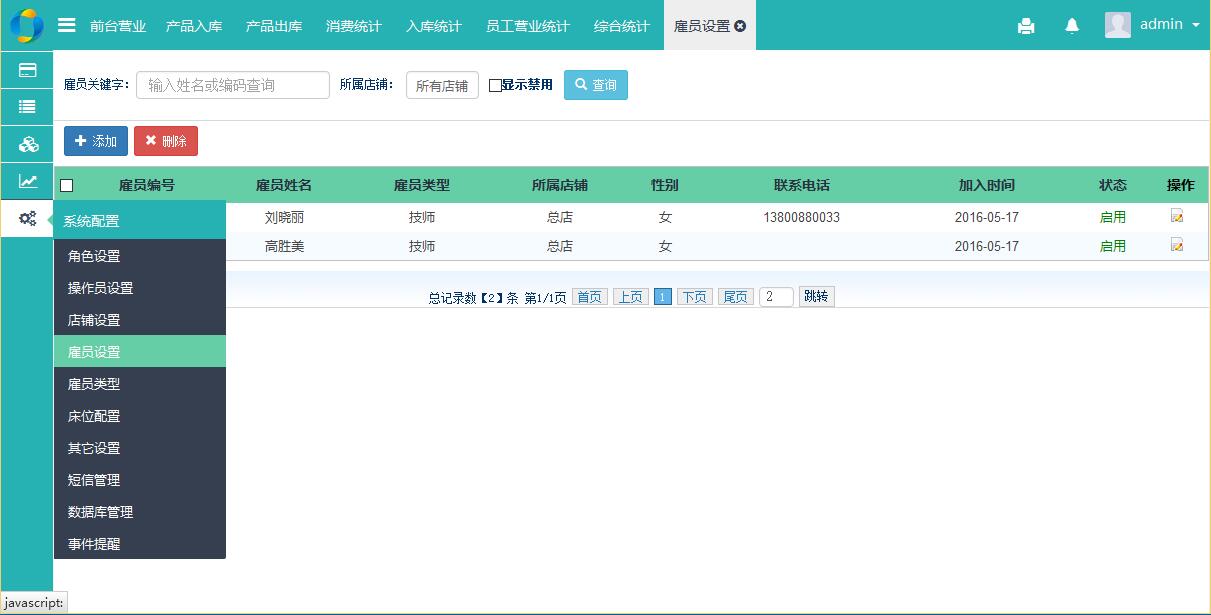Click the 添加 button

click(x=96, y=141)
